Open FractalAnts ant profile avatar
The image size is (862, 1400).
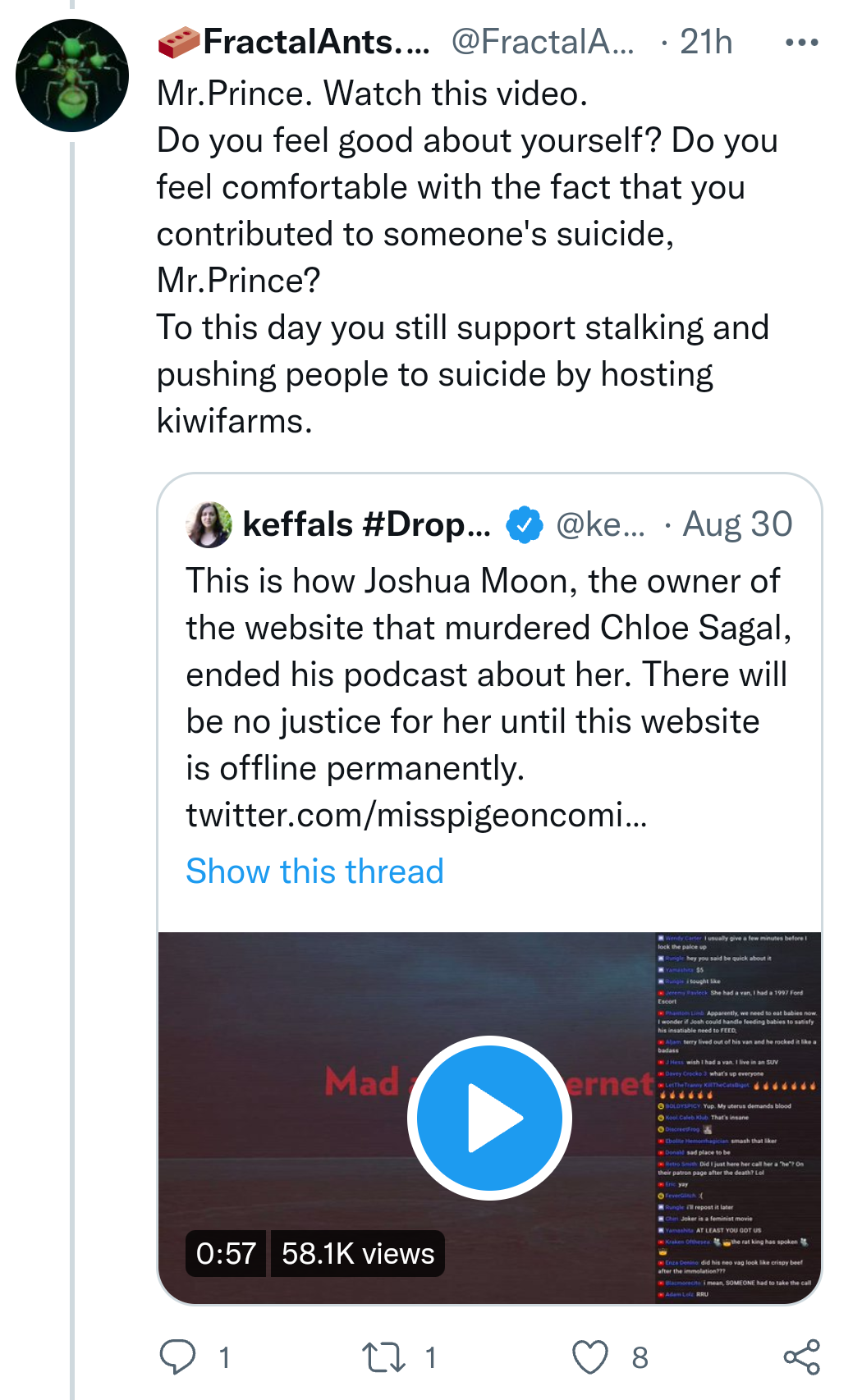coord(72,75)
